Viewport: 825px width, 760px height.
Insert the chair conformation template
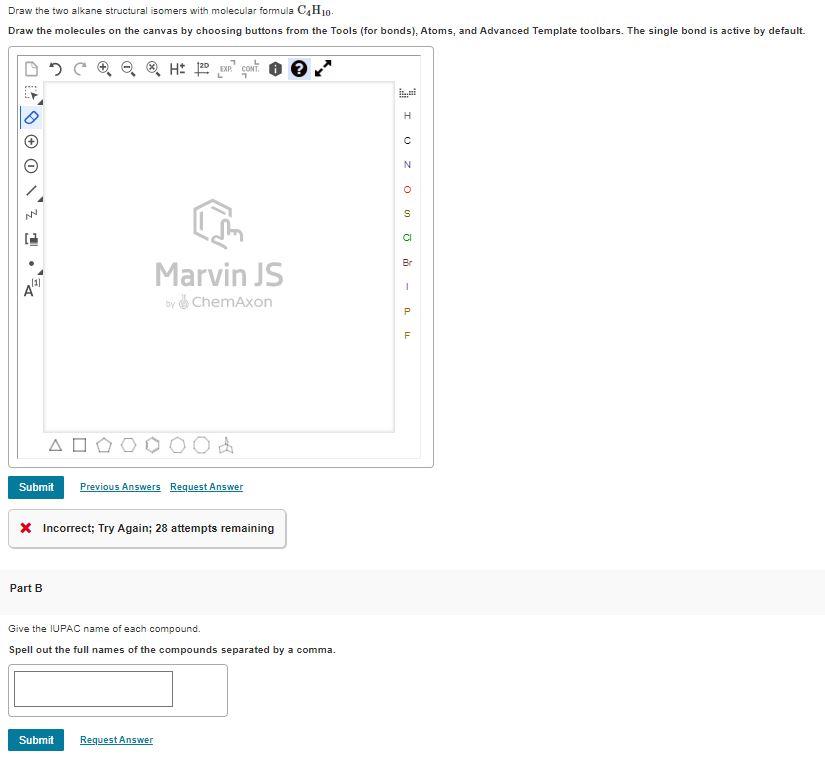pos(226,445)
